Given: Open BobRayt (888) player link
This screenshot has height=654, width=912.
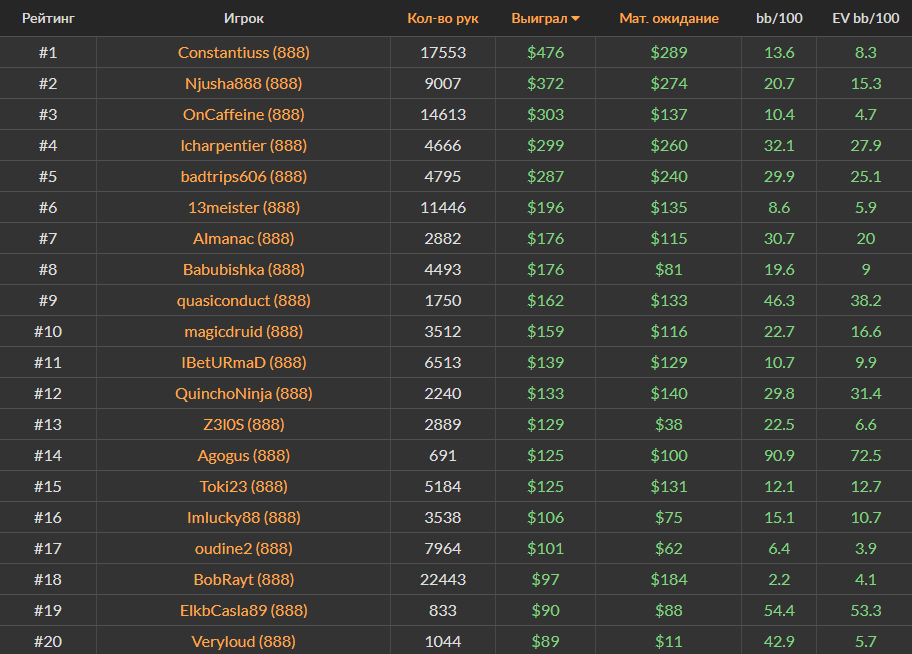Looking at the screenshot, I should point(244,579).
